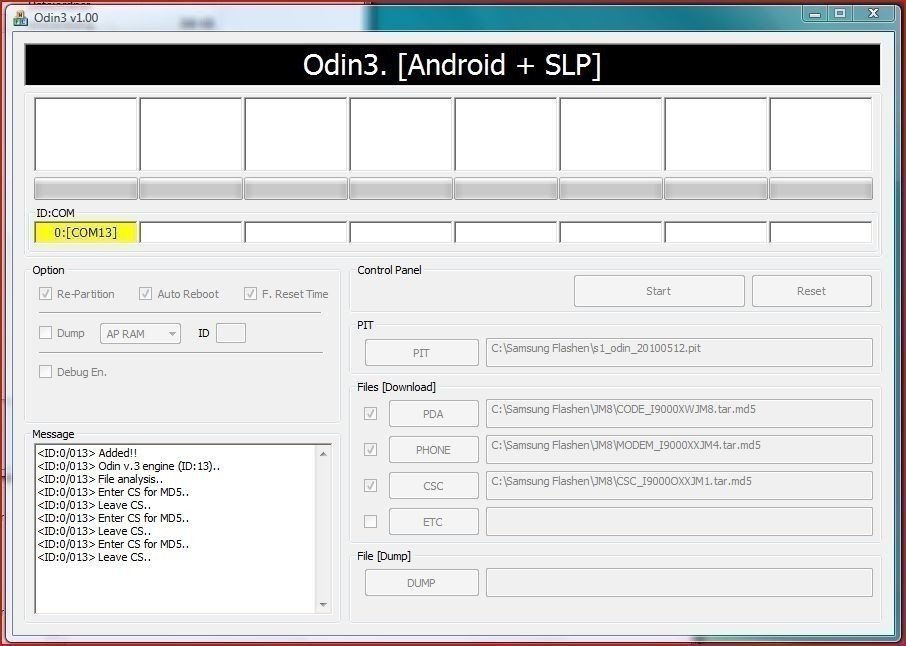Click the Odin3 app icon in title bar
The image size is (906, 646).
click(x=21, y=18)
